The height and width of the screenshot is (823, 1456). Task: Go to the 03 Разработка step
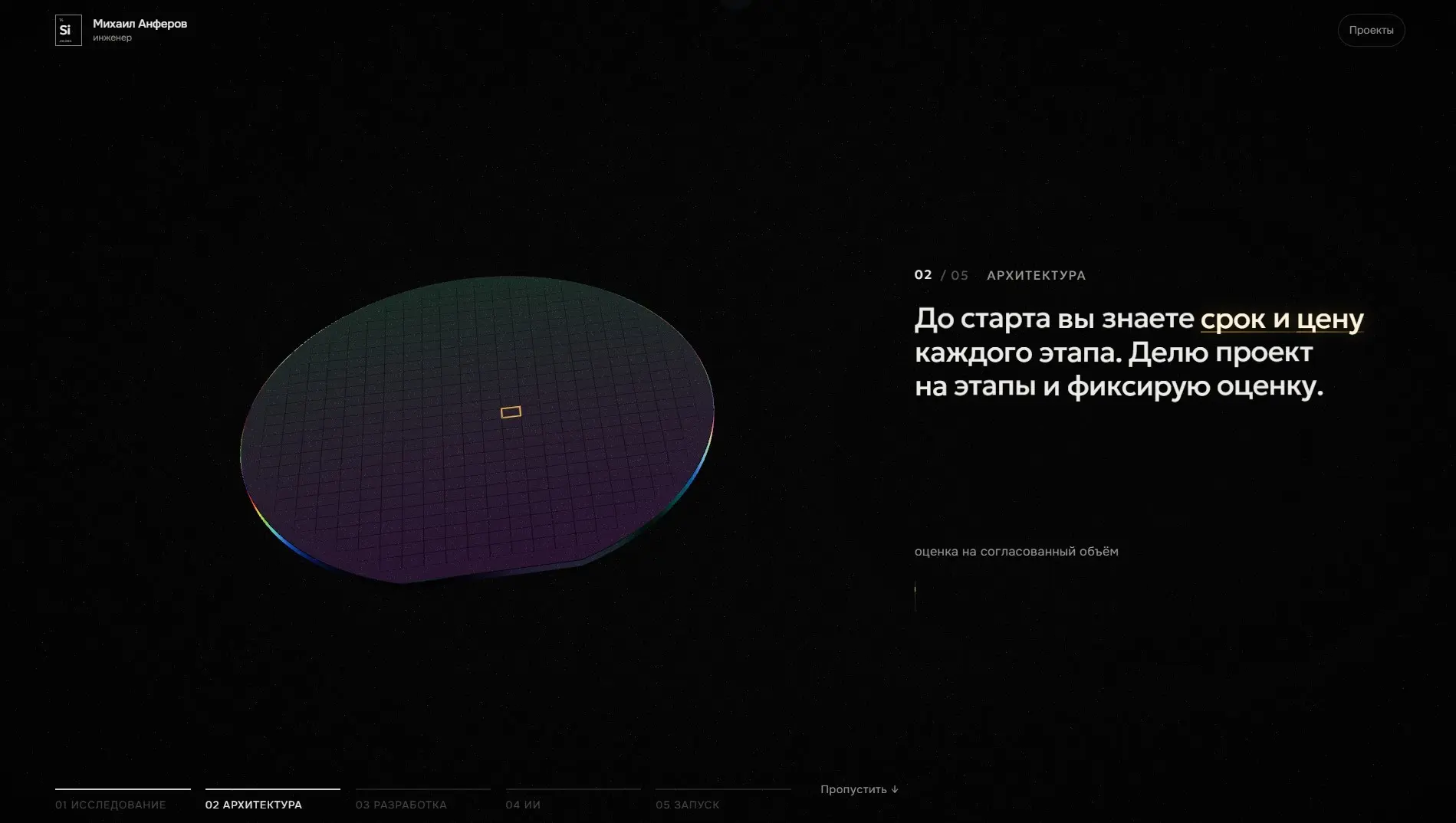coord(422,801)
